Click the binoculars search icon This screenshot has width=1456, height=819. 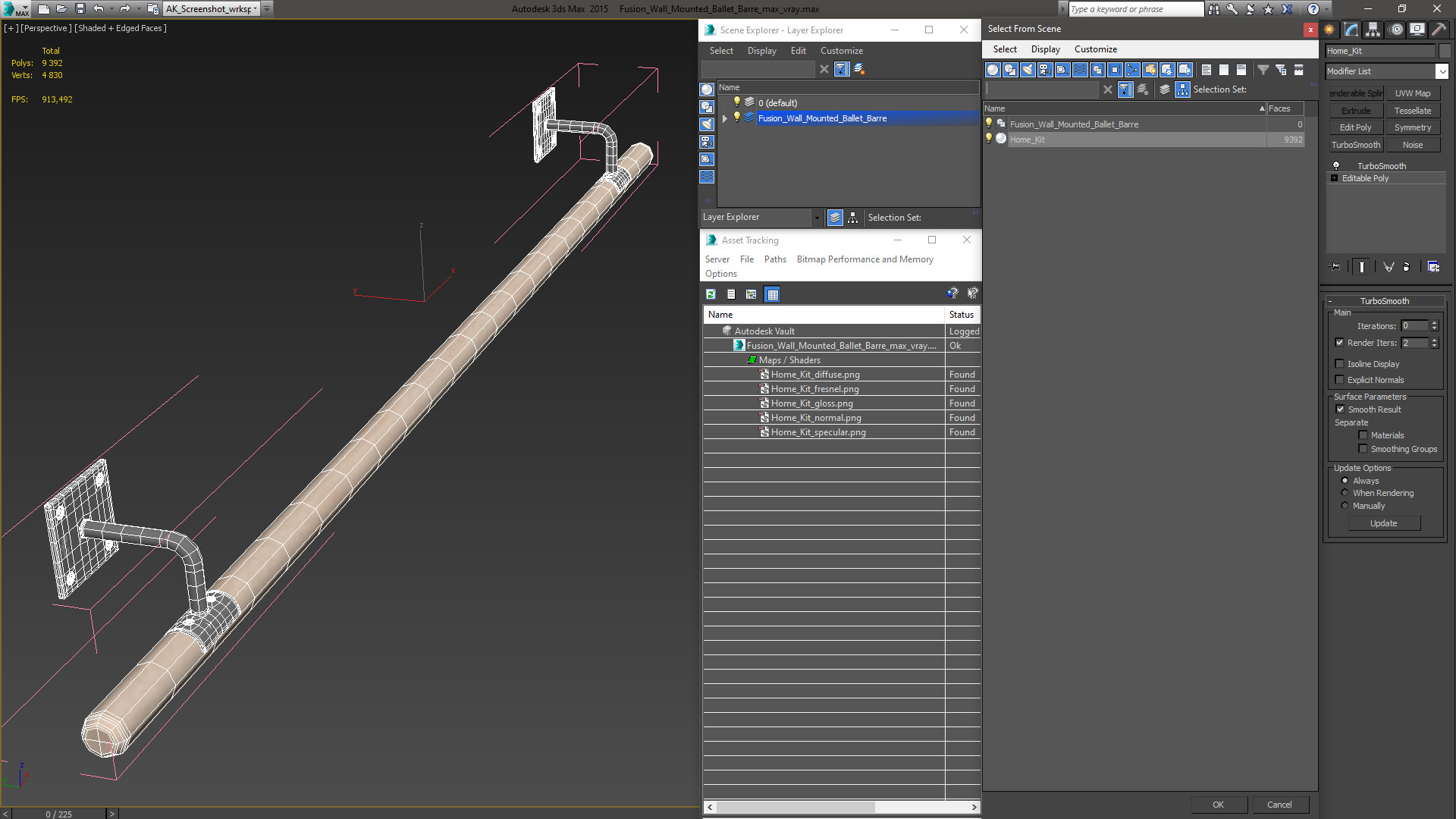coord(1214,9)
